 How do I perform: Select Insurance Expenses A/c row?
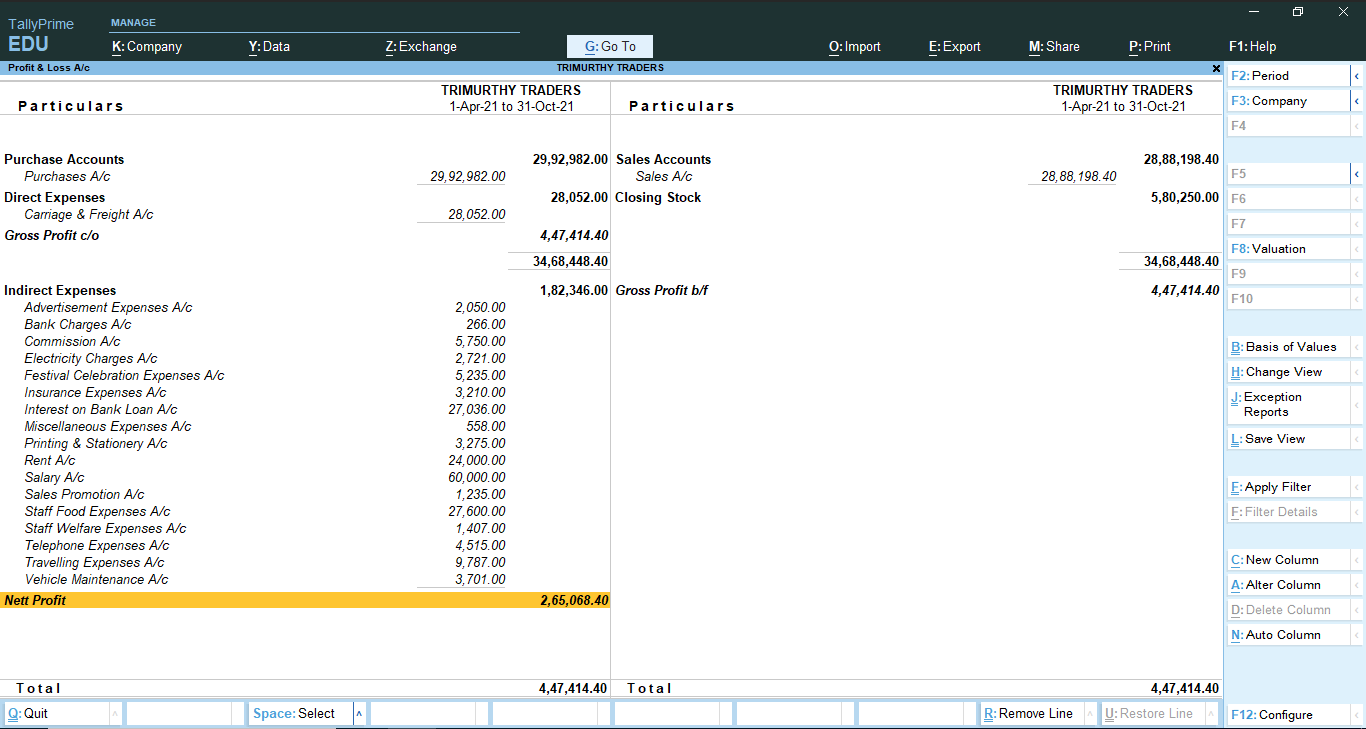[x=305, y=392]
